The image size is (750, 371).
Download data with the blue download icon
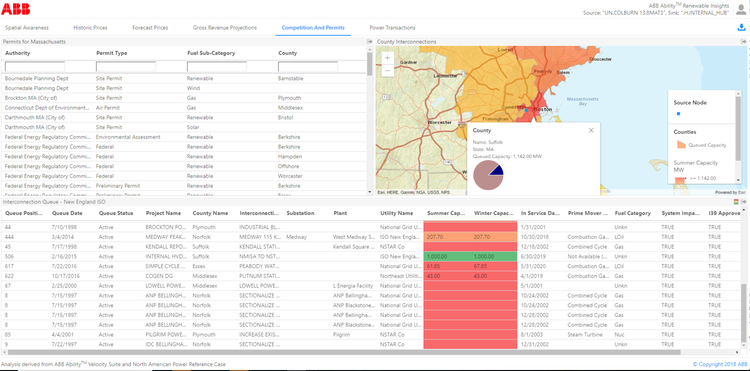pyautogui.click(x=742, y=28)
